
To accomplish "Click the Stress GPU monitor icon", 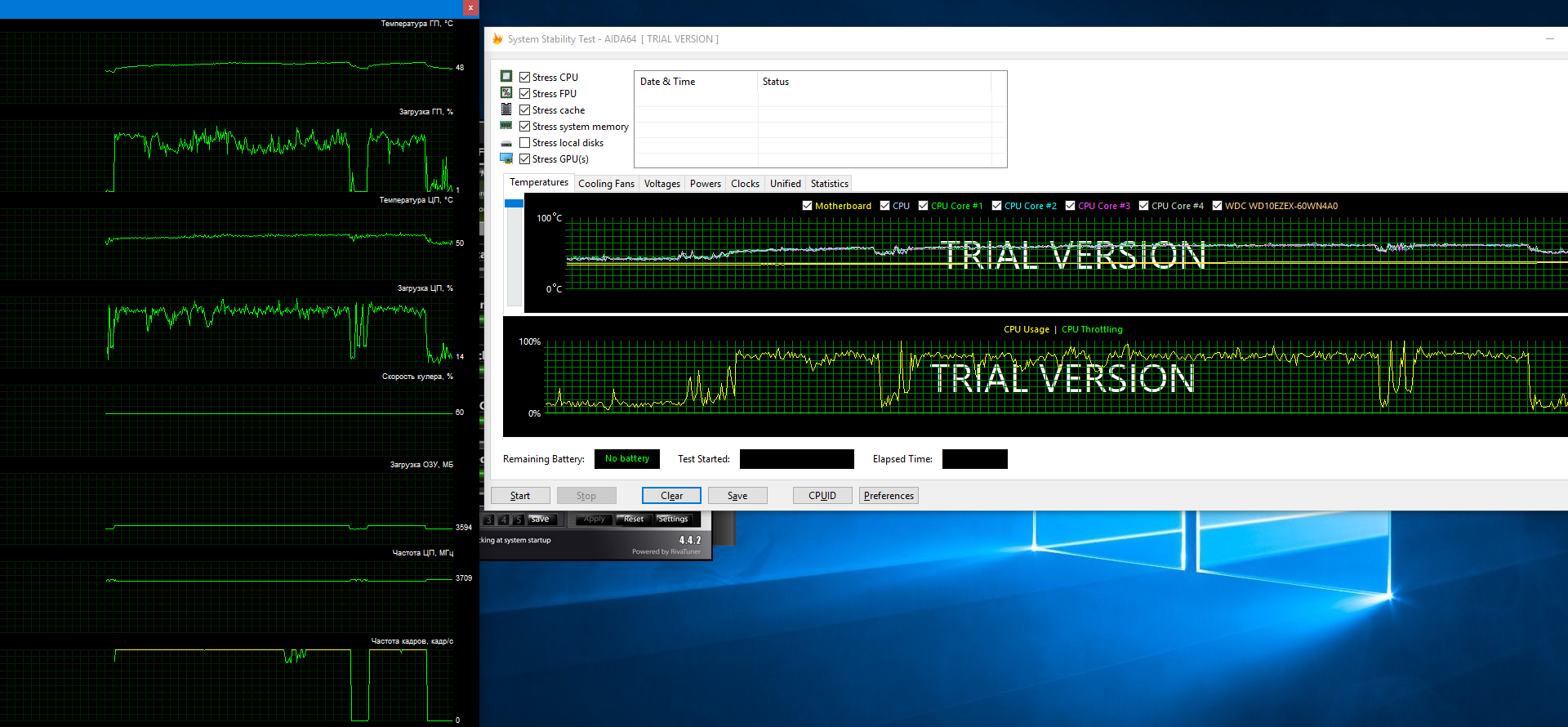I will coord(506,158).
